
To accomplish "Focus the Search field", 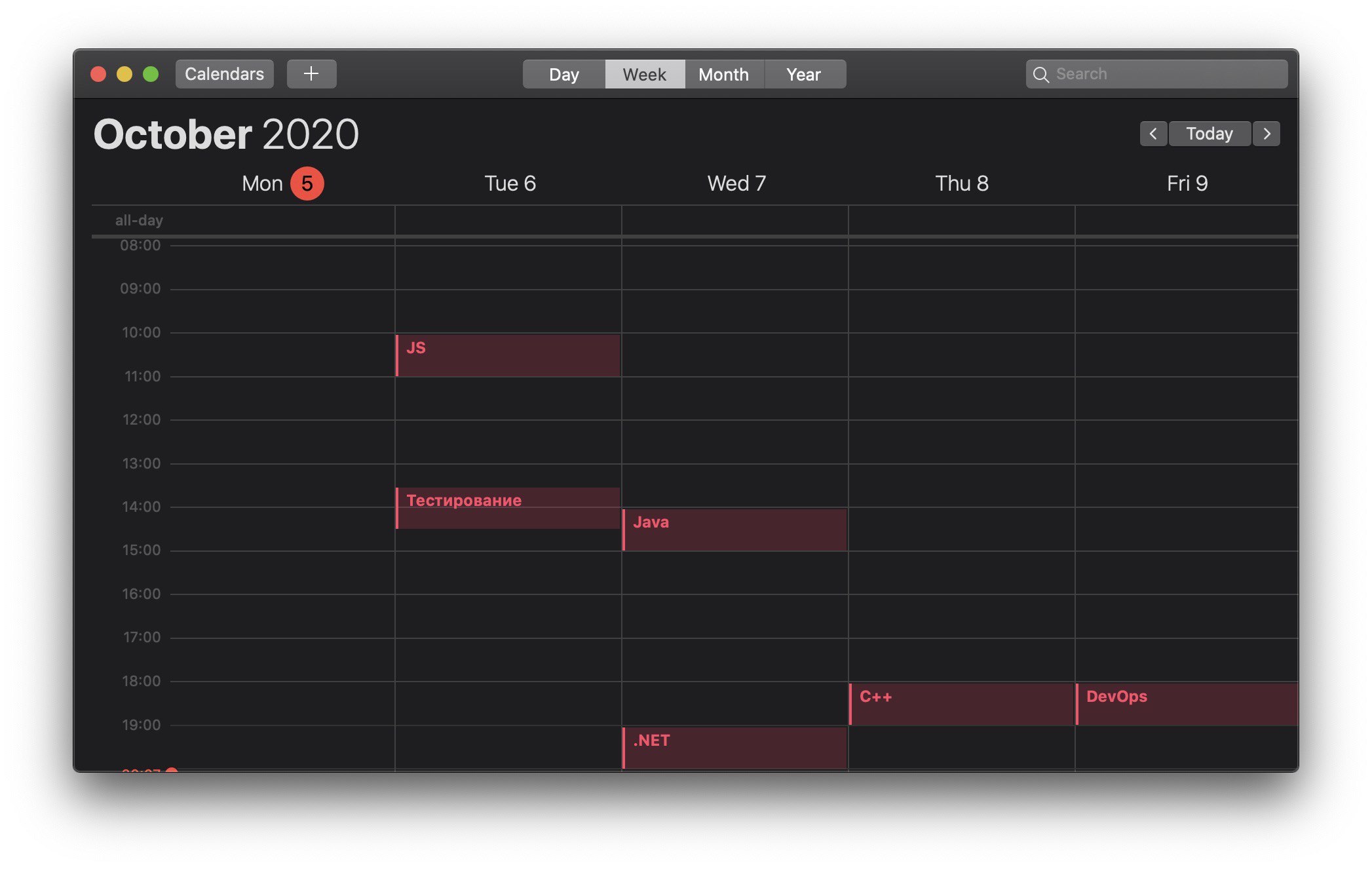I will pyautogui.click(x=1157, y=74).
